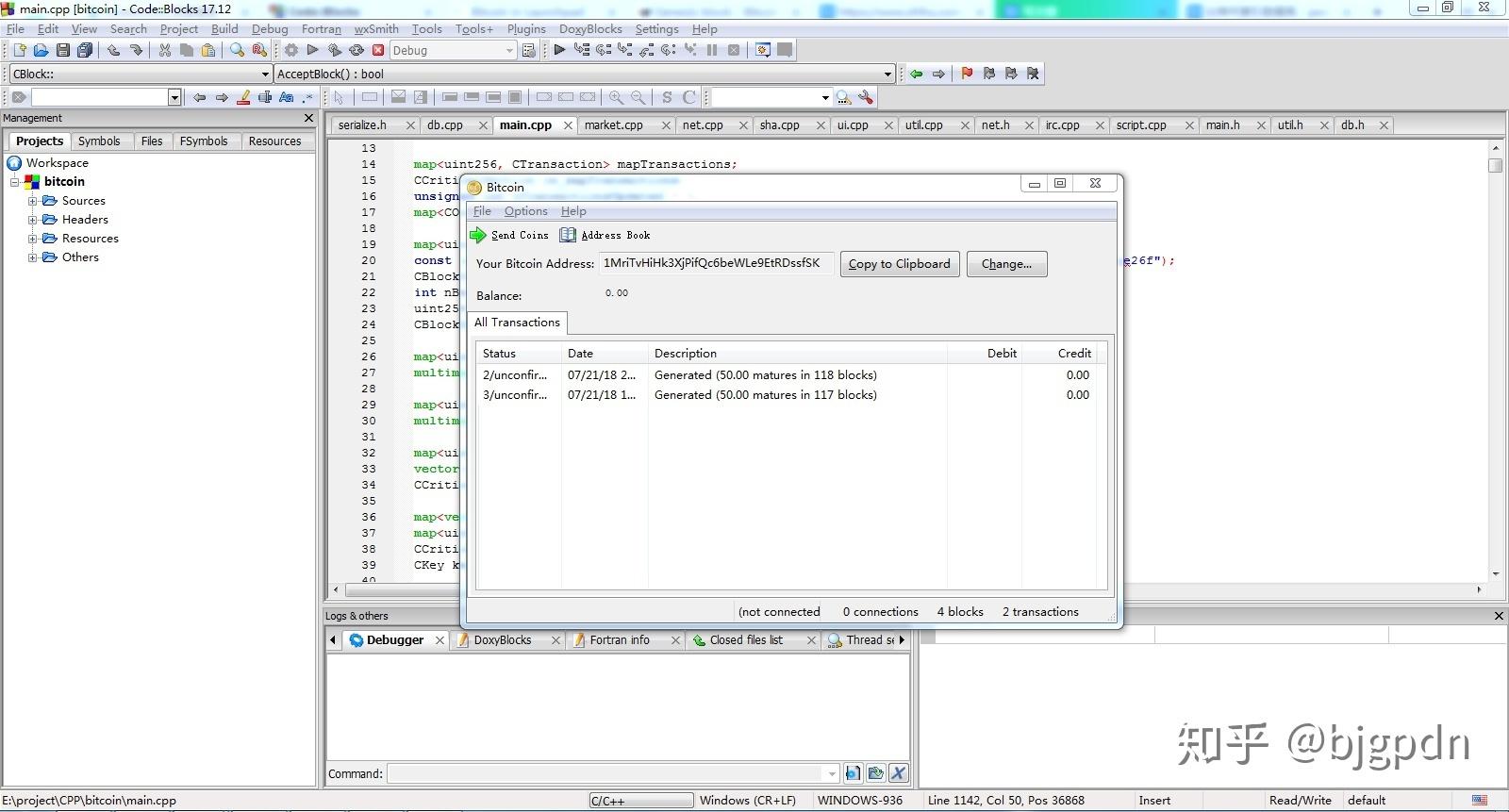Click Copy to Clipboard button
The height and width of the screenshot is (812, 1509).
(900, 264)
